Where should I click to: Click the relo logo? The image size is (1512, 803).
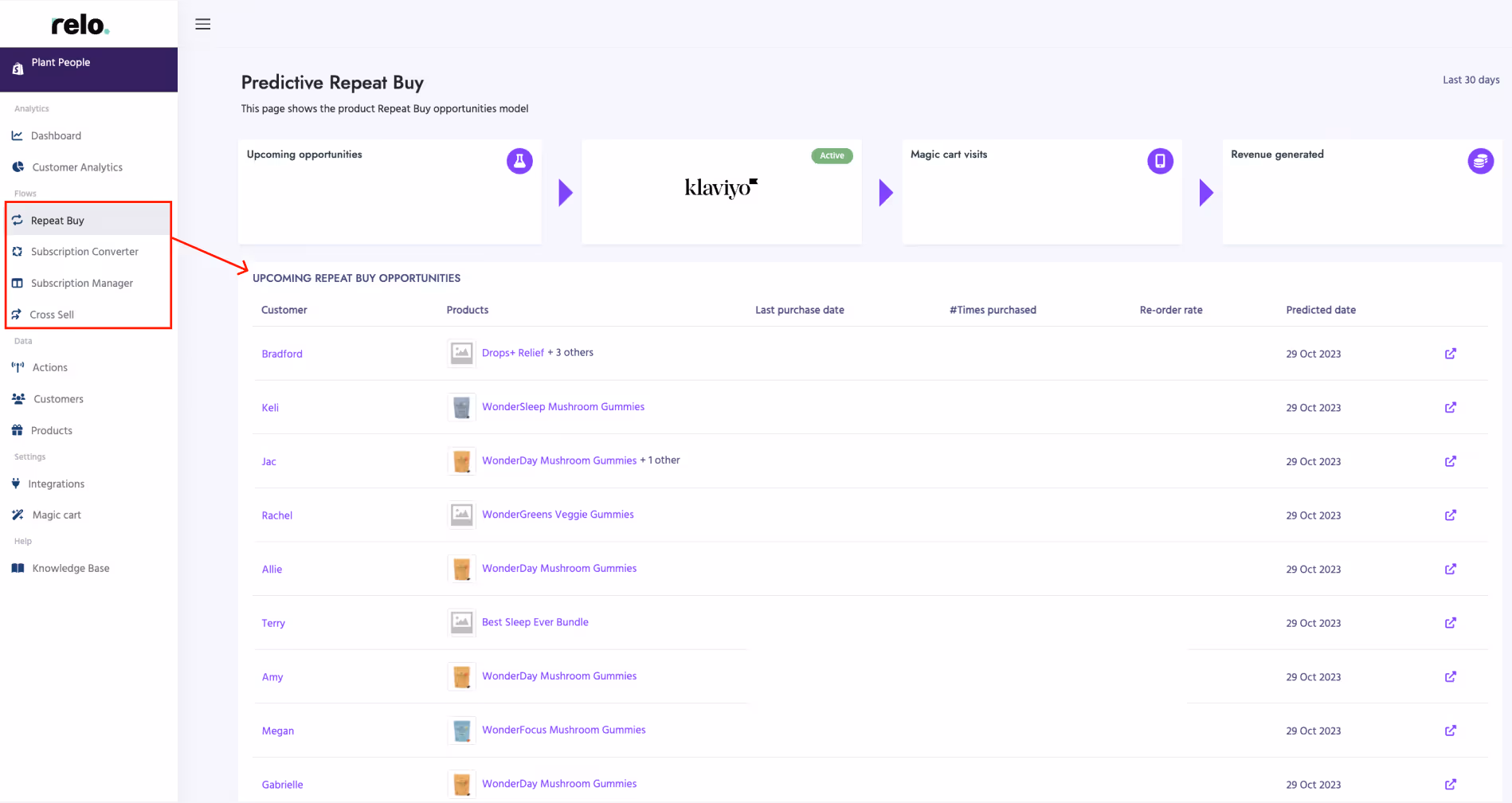(x=80, y=25)
